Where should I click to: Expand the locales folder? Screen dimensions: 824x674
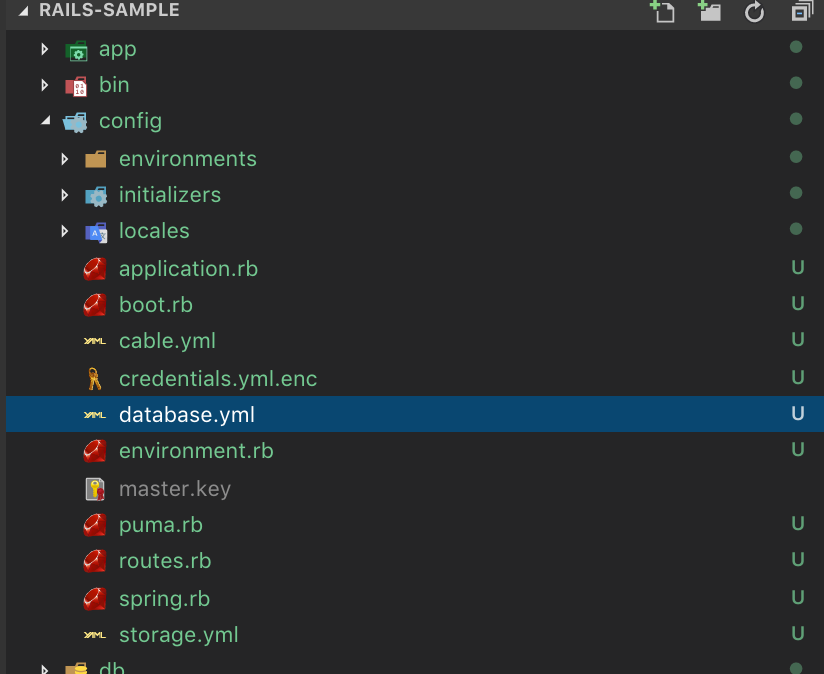click(x=65, y=231)
